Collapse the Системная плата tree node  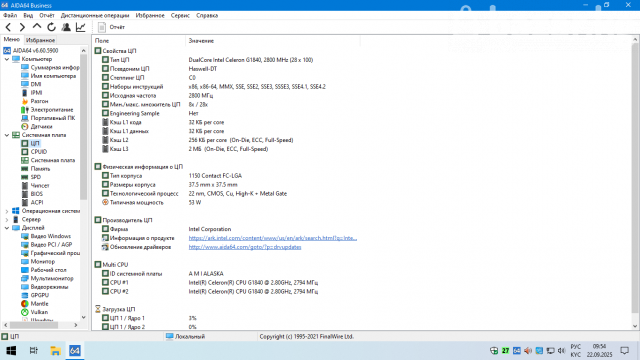tap(7, 135)
